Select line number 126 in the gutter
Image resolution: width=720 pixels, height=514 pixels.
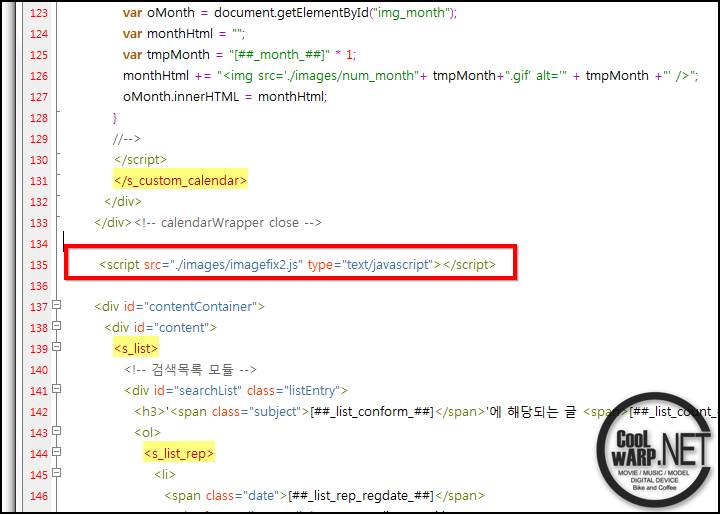[39, 76]
